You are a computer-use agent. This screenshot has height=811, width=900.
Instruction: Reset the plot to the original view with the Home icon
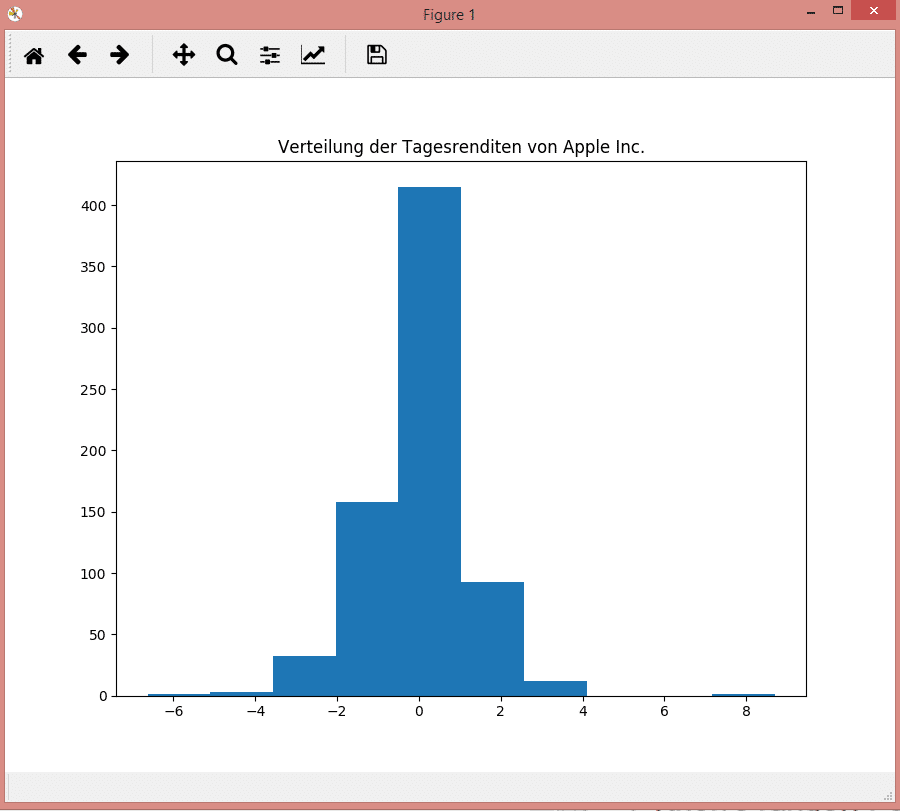point(34,56)
